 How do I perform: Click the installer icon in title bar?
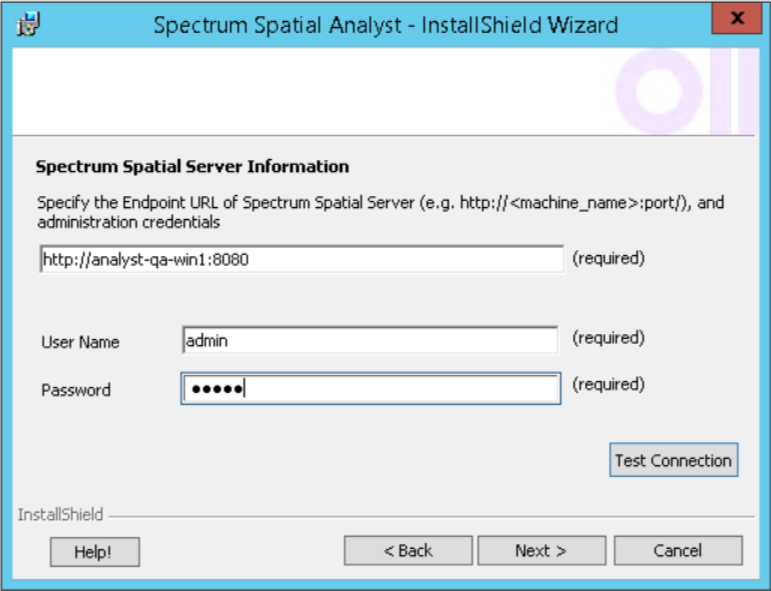pyautogui.click(x=29, y=25)
